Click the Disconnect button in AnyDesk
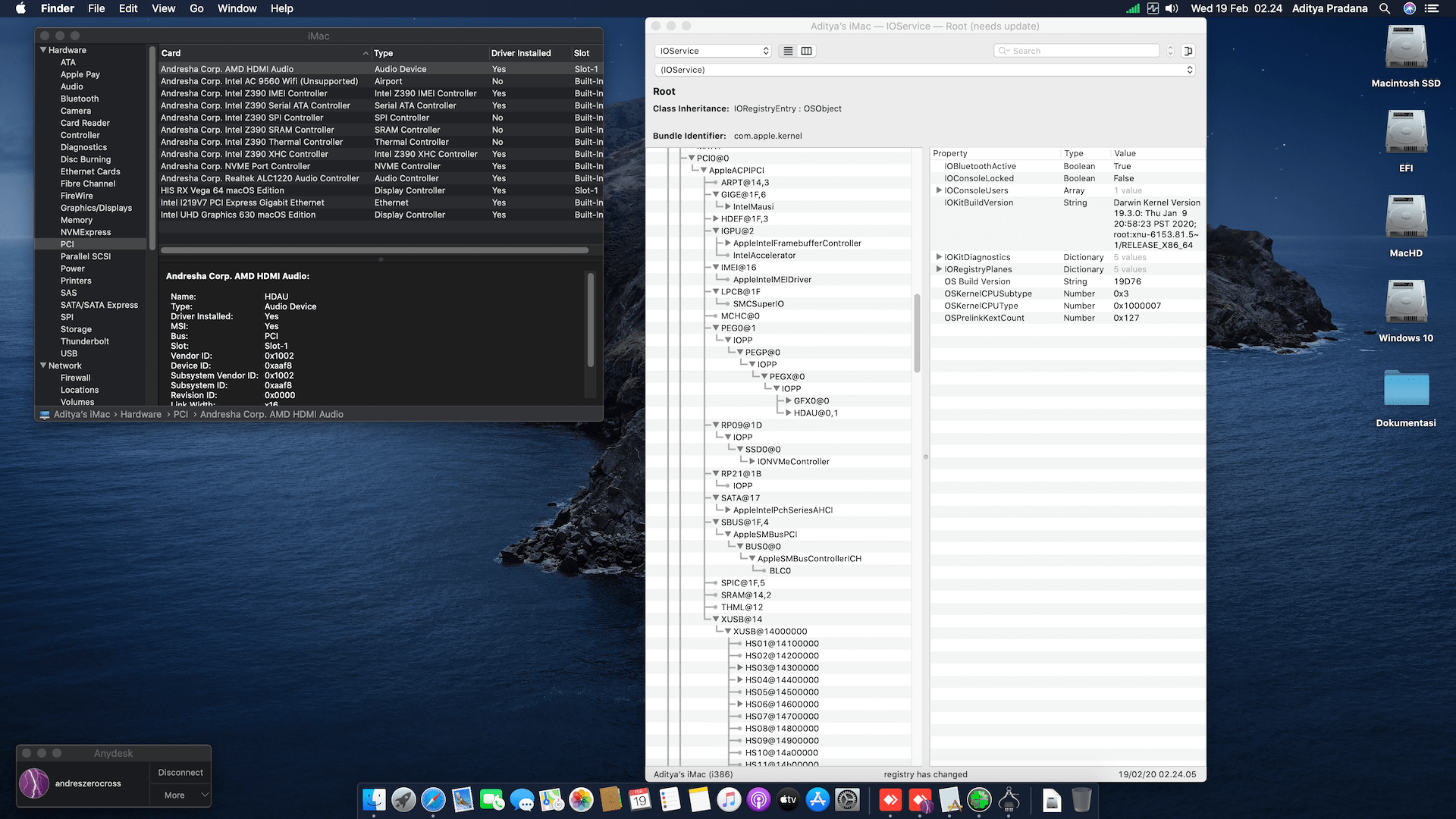Image resolution: width=1456 pixels, height=819 pixels. [180, 772]
